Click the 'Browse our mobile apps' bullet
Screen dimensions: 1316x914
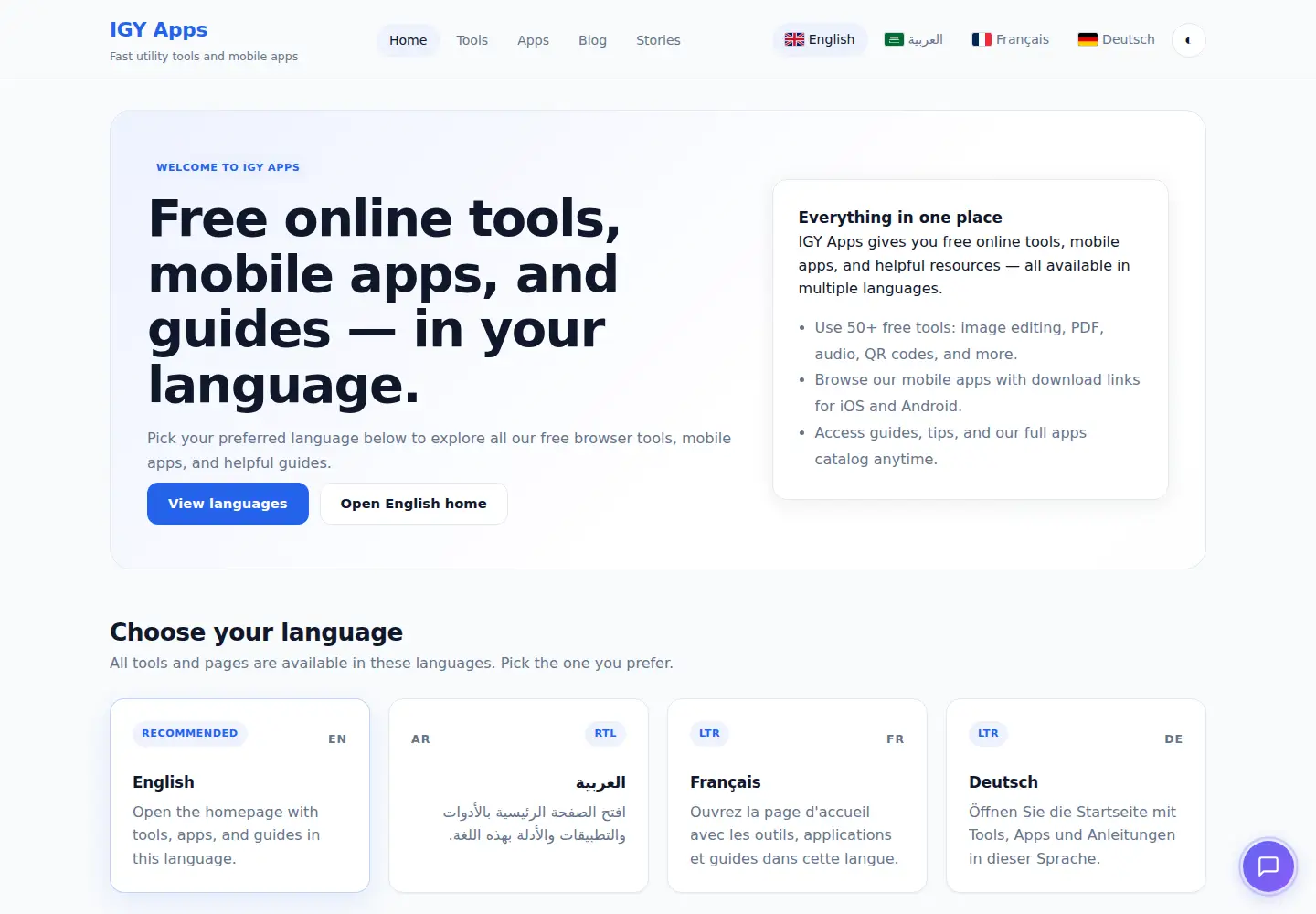[977, 393]
